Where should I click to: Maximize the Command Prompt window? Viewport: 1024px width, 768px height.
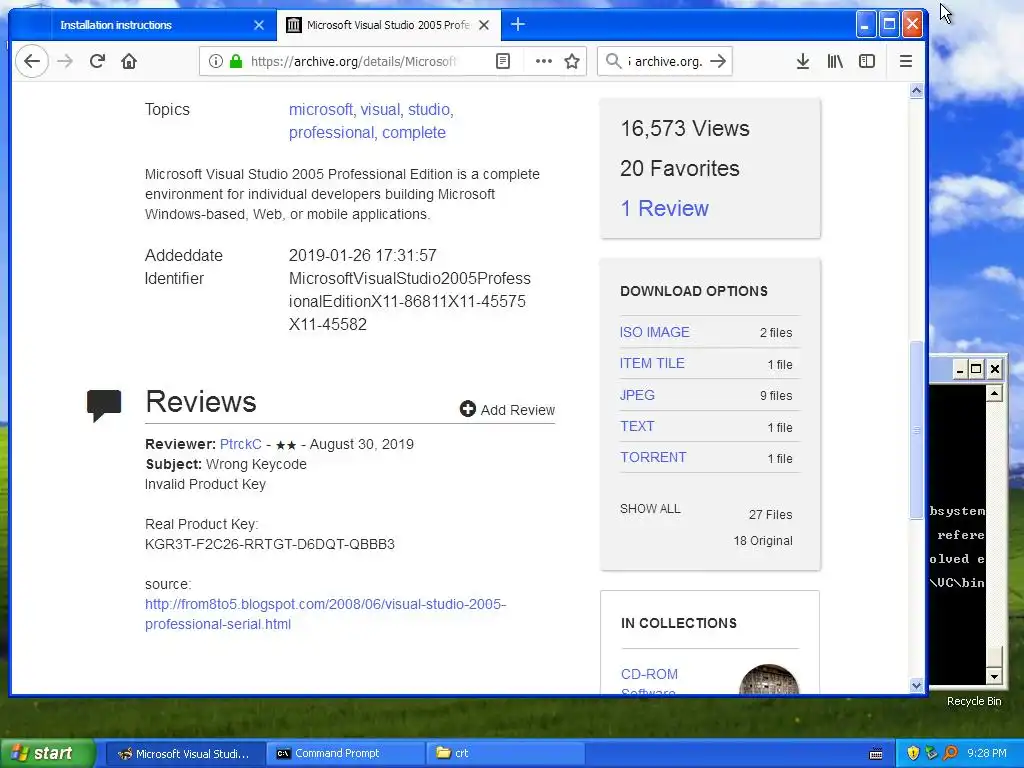[976, 369]
